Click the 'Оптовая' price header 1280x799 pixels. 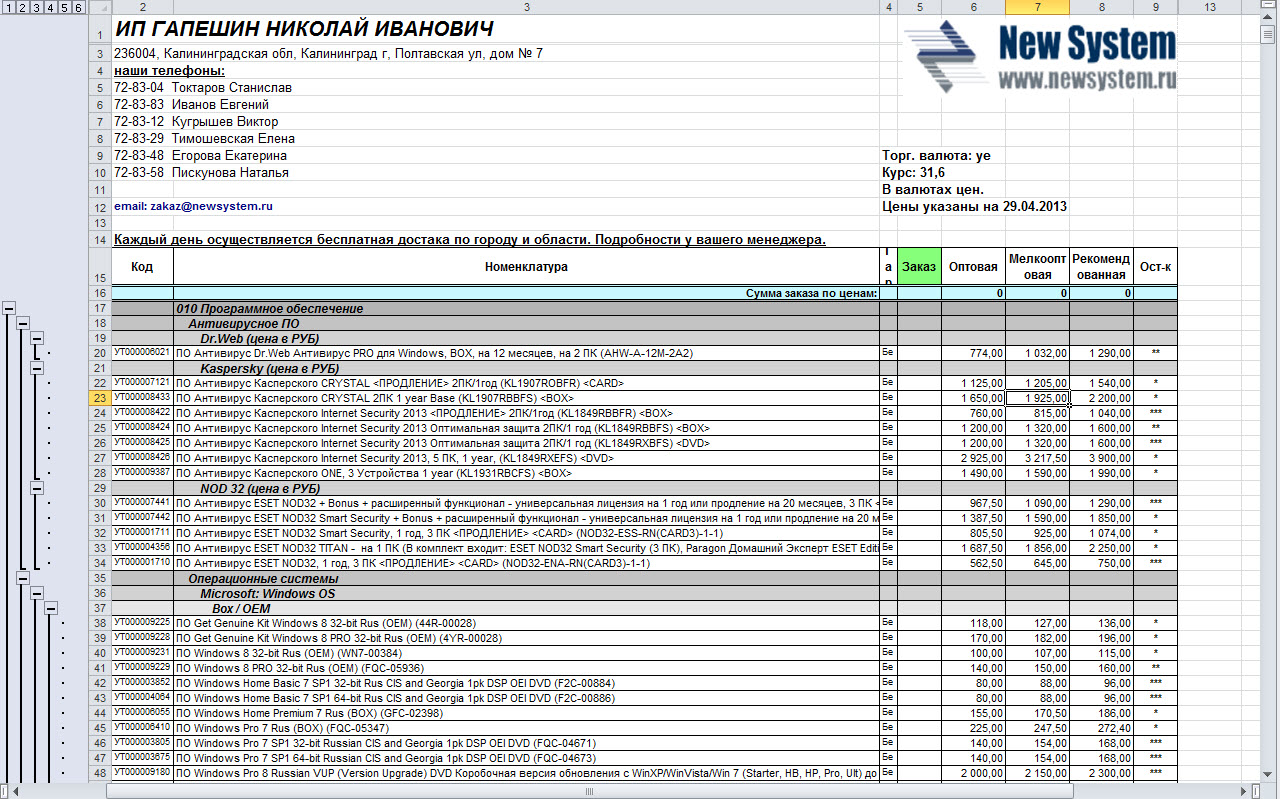[x=973, y=267]
